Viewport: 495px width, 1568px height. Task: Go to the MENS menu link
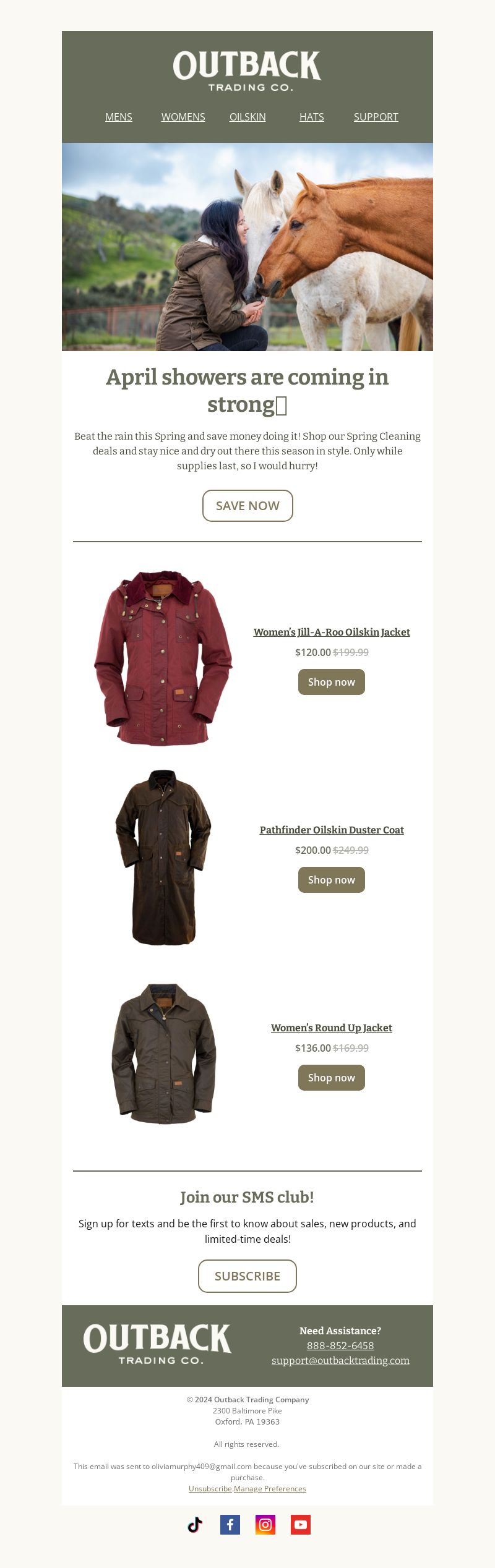tap(119, 117)
